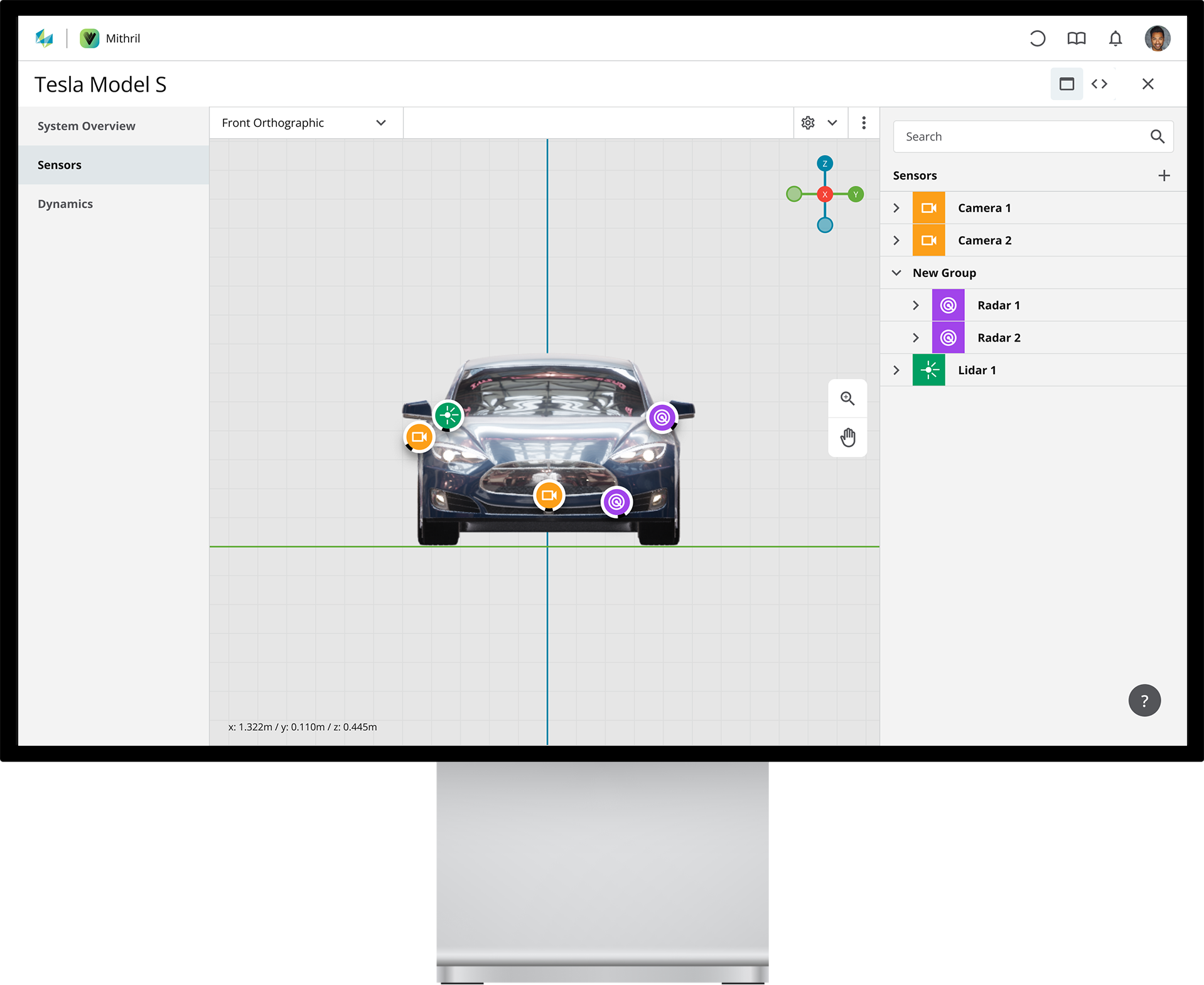This screenshot has height=985, width=1204.
Task: Add a new sensor with plus icon
Action: click(1164, 176)
